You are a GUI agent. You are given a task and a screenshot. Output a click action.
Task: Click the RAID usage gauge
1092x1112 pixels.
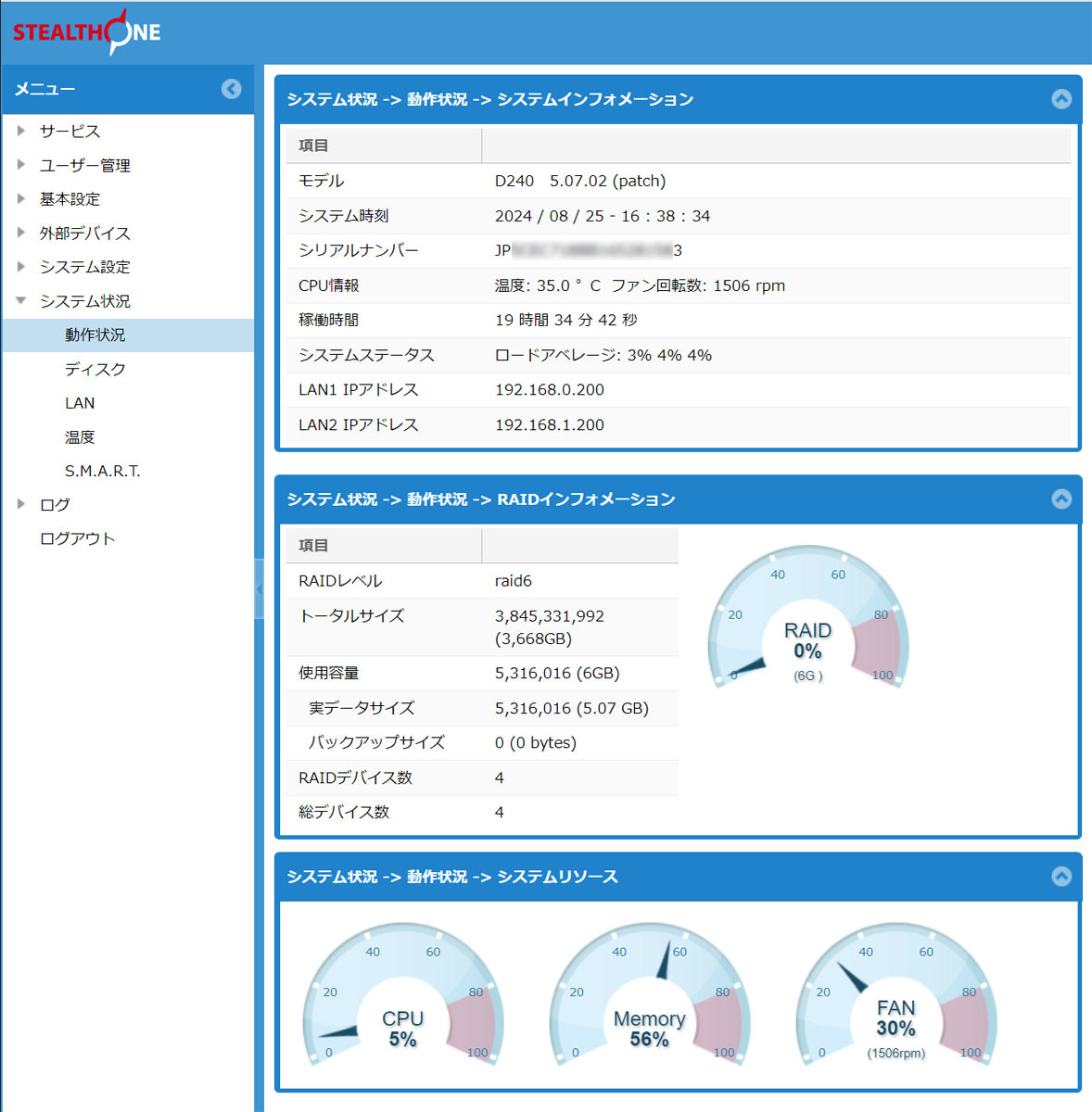tap(807, 619)
